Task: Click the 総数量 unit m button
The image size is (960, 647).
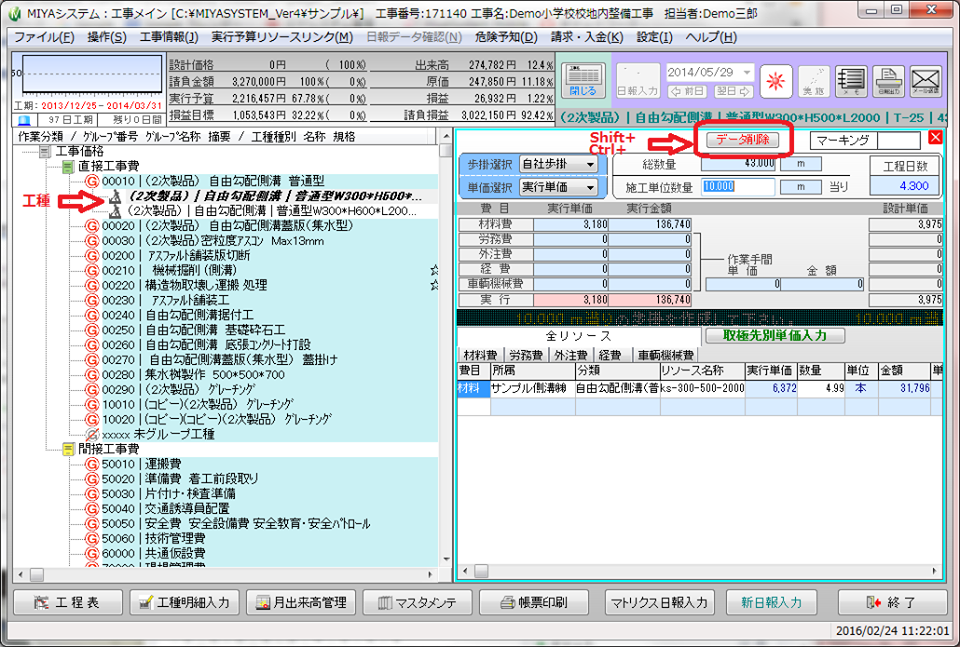Action: point(801,163)
